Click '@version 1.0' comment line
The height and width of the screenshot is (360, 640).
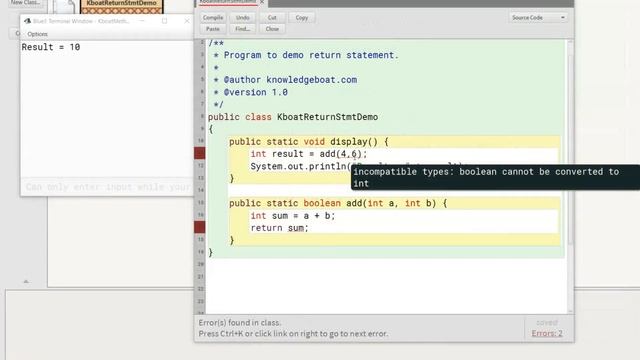tap(256, 92)
